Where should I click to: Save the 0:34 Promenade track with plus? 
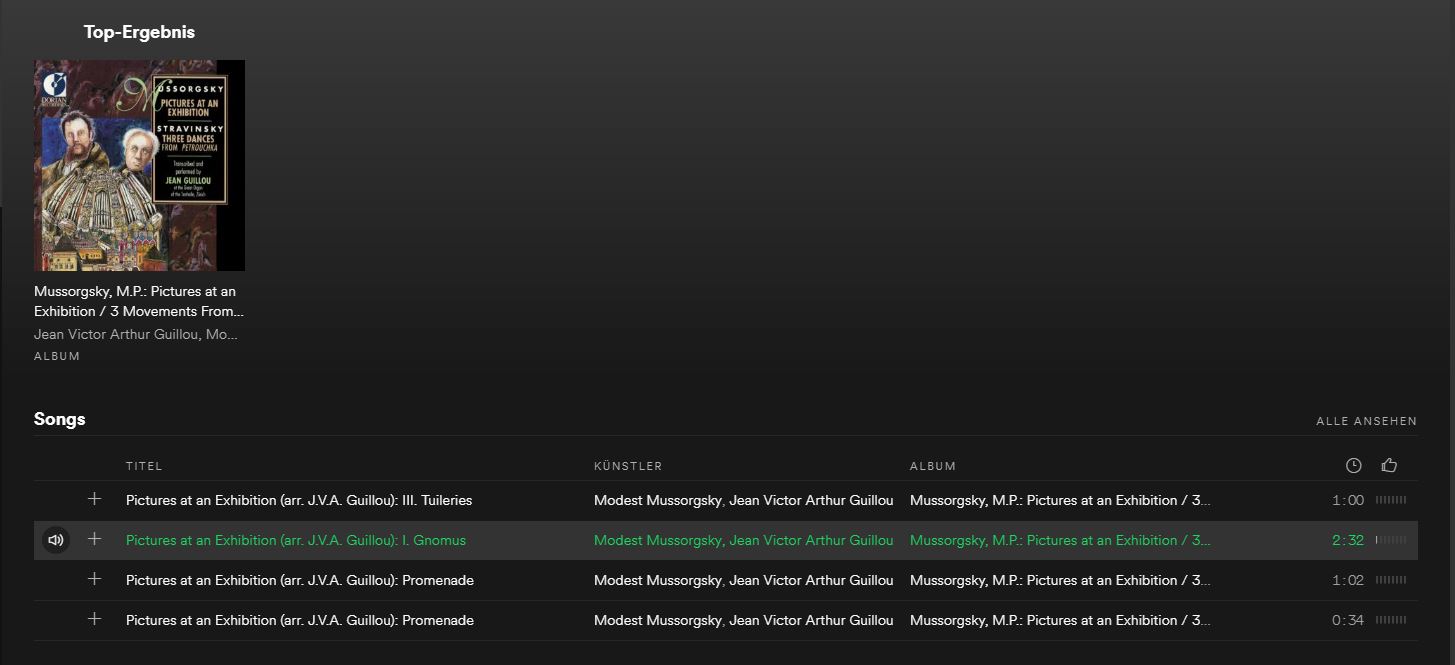click(x=95, y=619)
